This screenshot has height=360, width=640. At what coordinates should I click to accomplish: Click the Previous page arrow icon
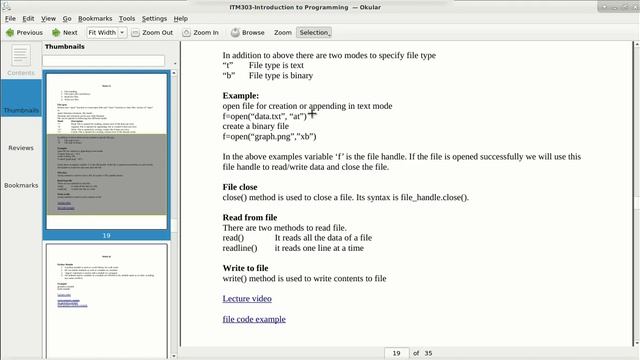10,33
